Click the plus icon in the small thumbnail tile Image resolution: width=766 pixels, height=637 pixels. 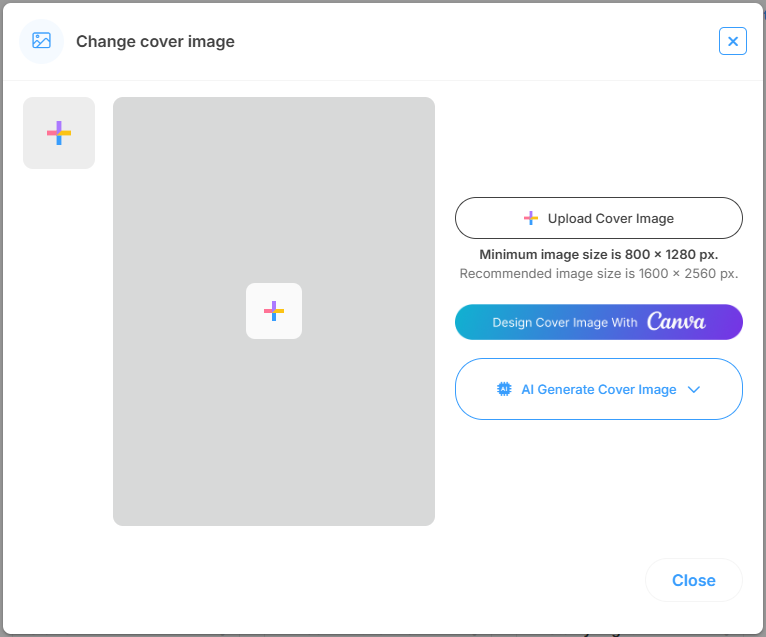point(59,133)
